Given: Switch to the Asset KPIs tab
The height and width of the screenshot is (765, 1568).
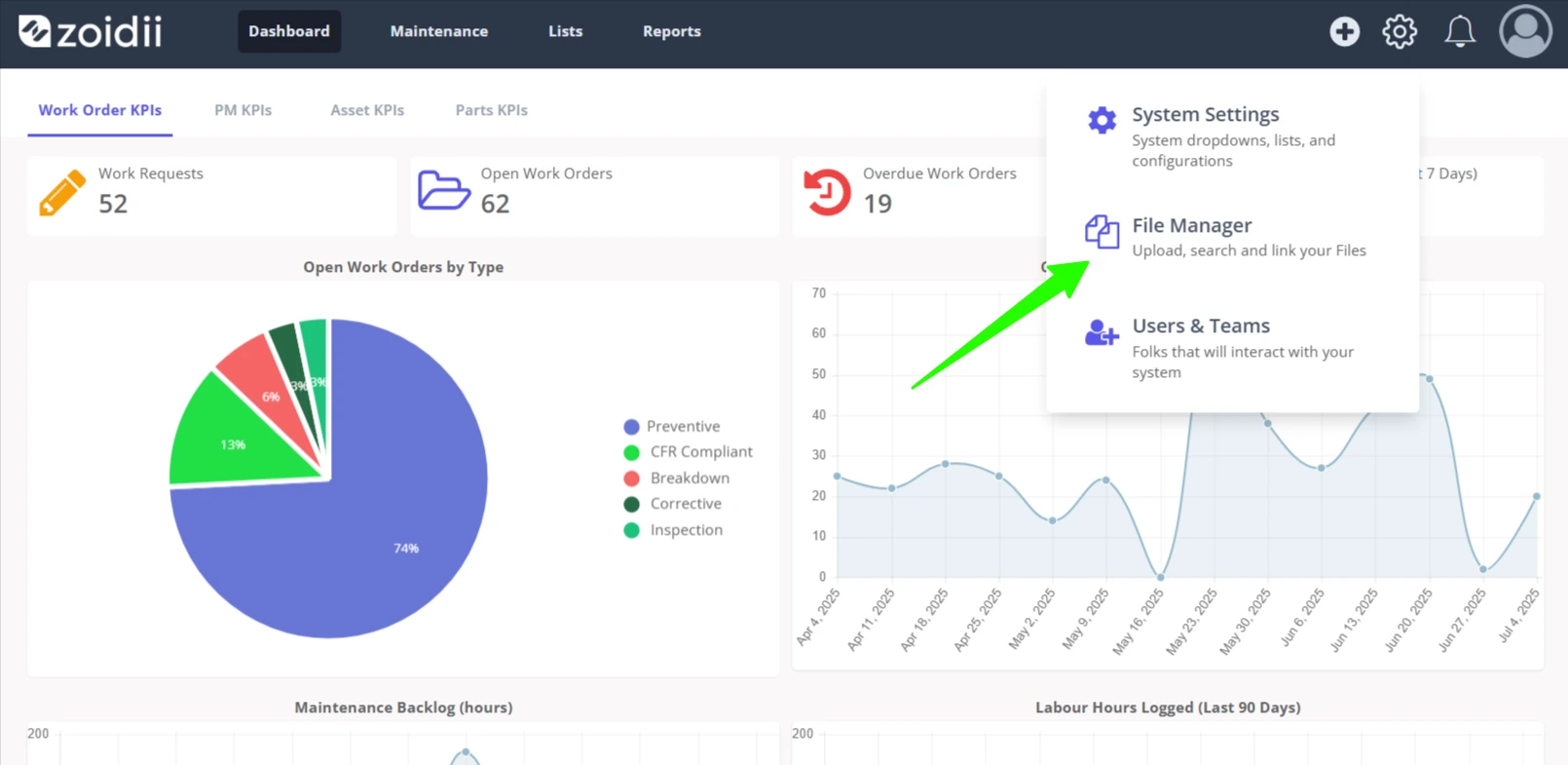Looking at the screenshot, I should (367, 110).
